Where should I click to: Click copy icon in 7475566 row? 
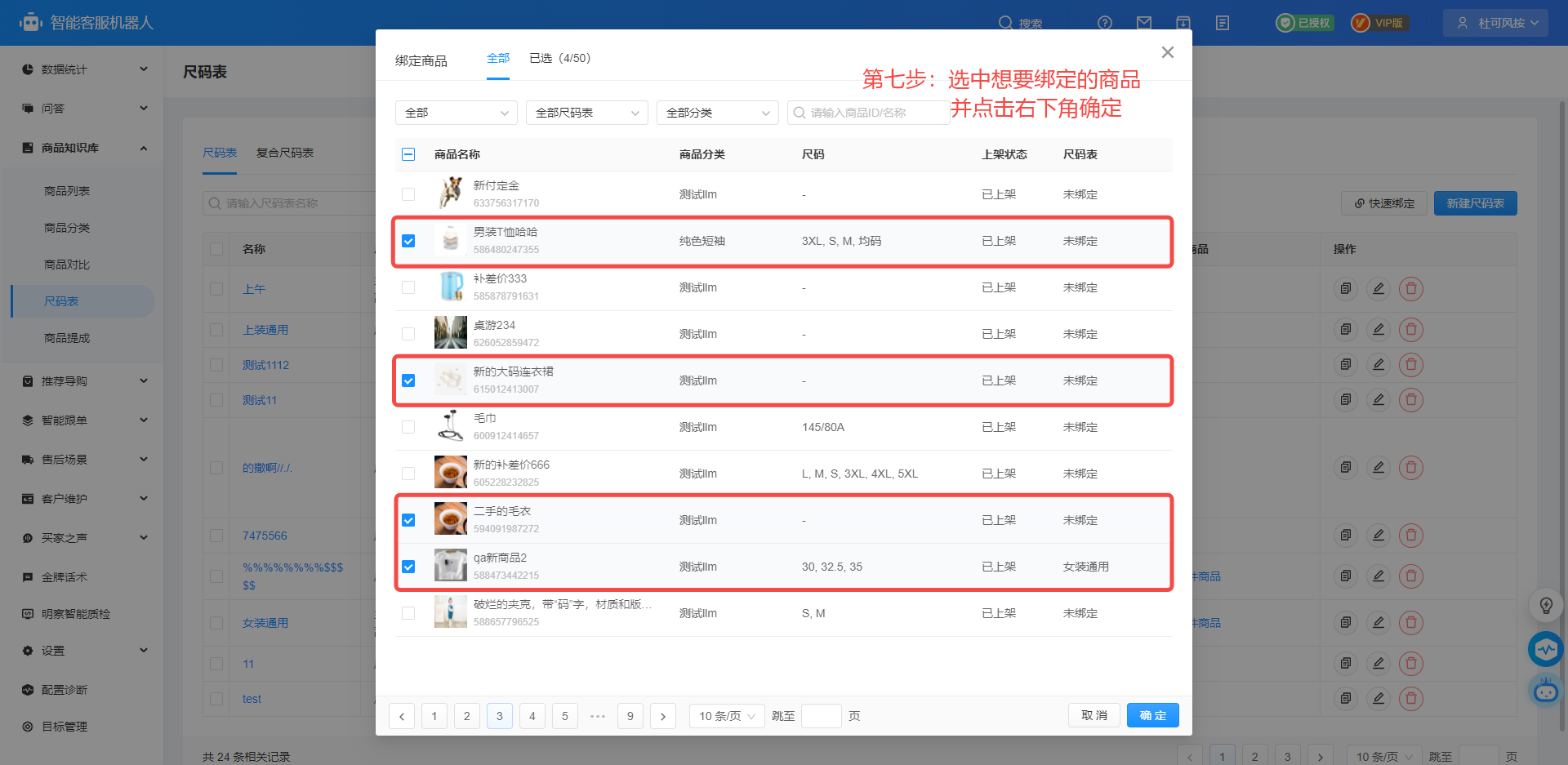pyautogui.click(x=1346, y=535)
